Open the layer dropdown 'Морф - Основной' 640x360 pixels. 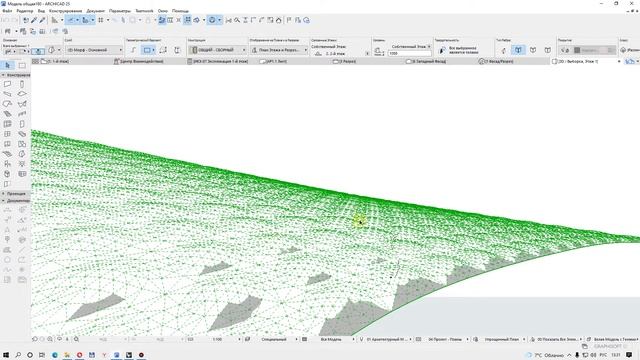(x=94, y=50)
